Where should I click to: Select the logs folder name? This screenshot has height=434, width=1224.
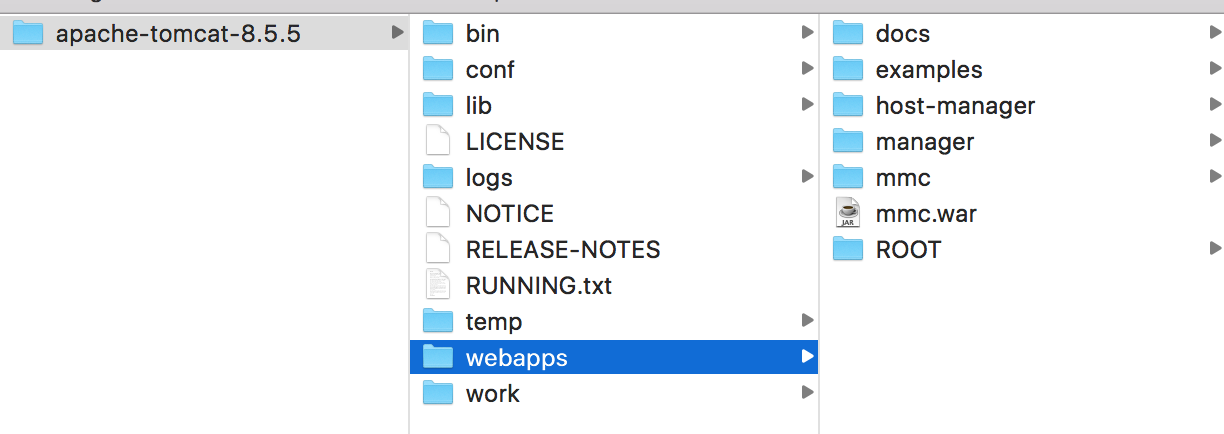(489, 178)
